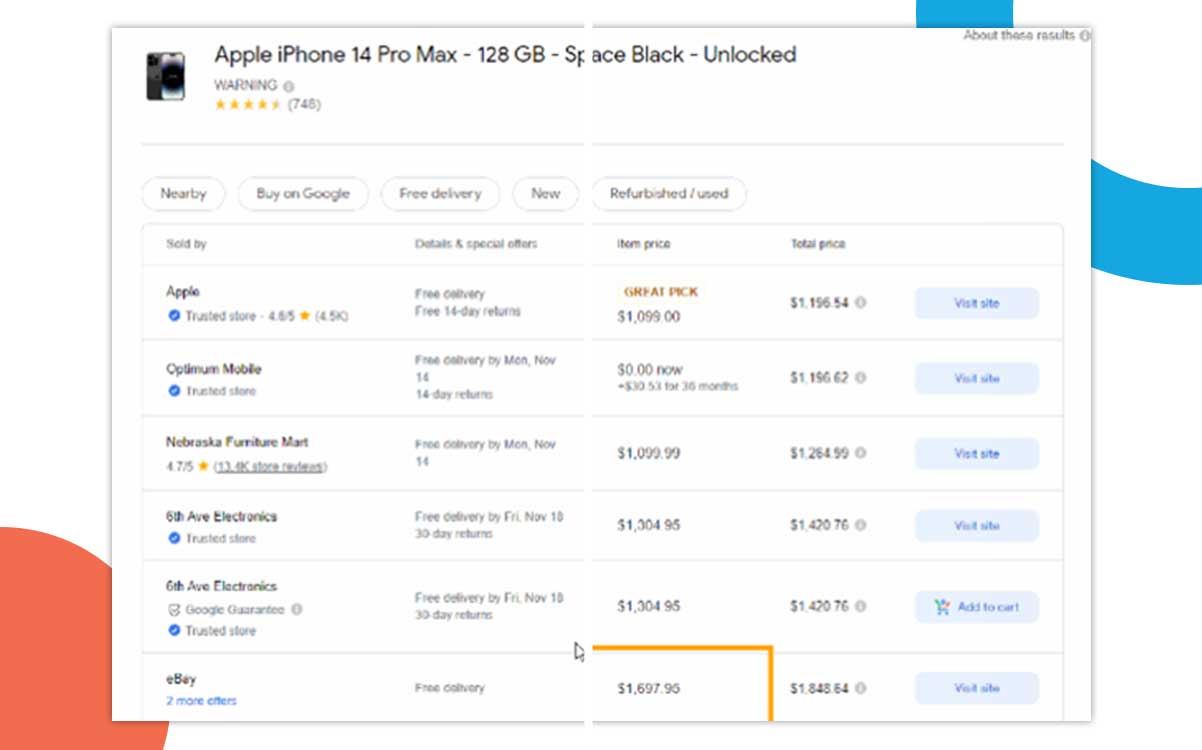Click the GREAT PICK label

[x=661, y=292]
